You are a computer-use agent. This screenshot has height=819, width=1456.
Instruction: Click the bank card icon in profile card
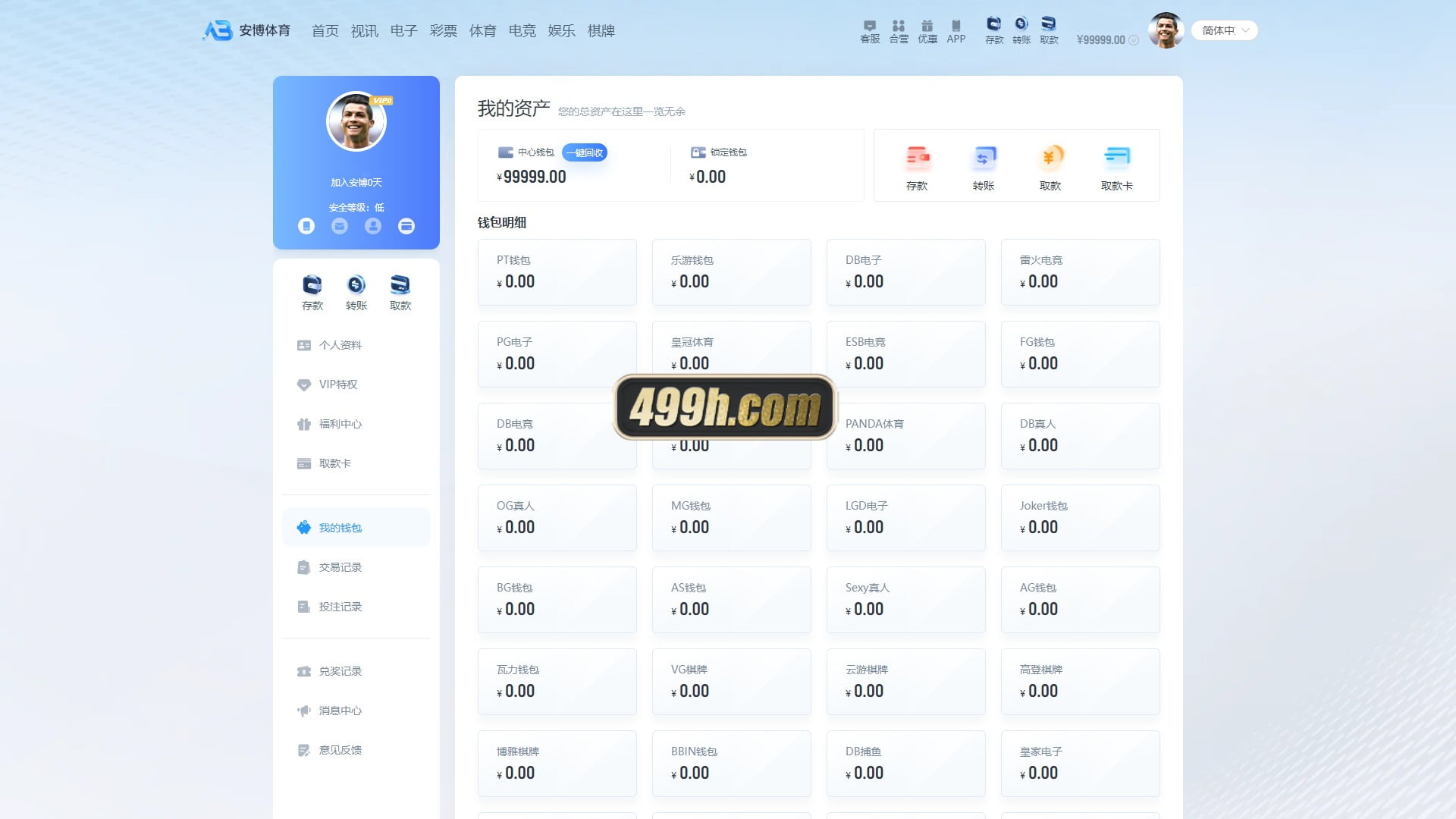click(x=406, y=226)
